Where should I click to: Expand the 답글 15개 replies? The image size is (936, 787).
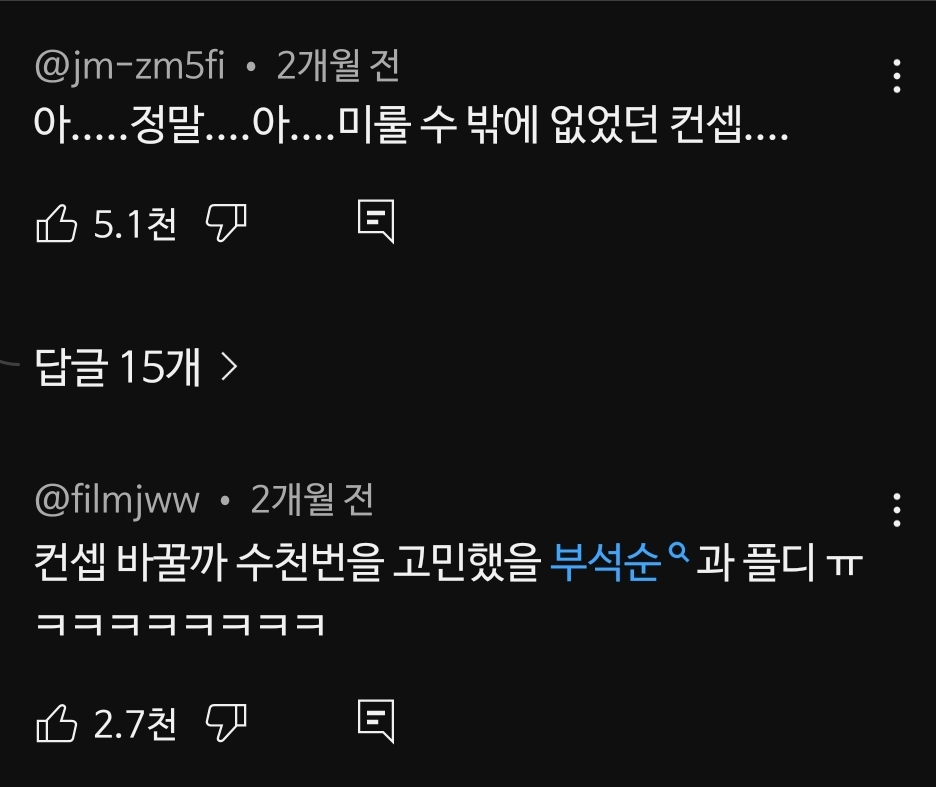click(136, 367)
